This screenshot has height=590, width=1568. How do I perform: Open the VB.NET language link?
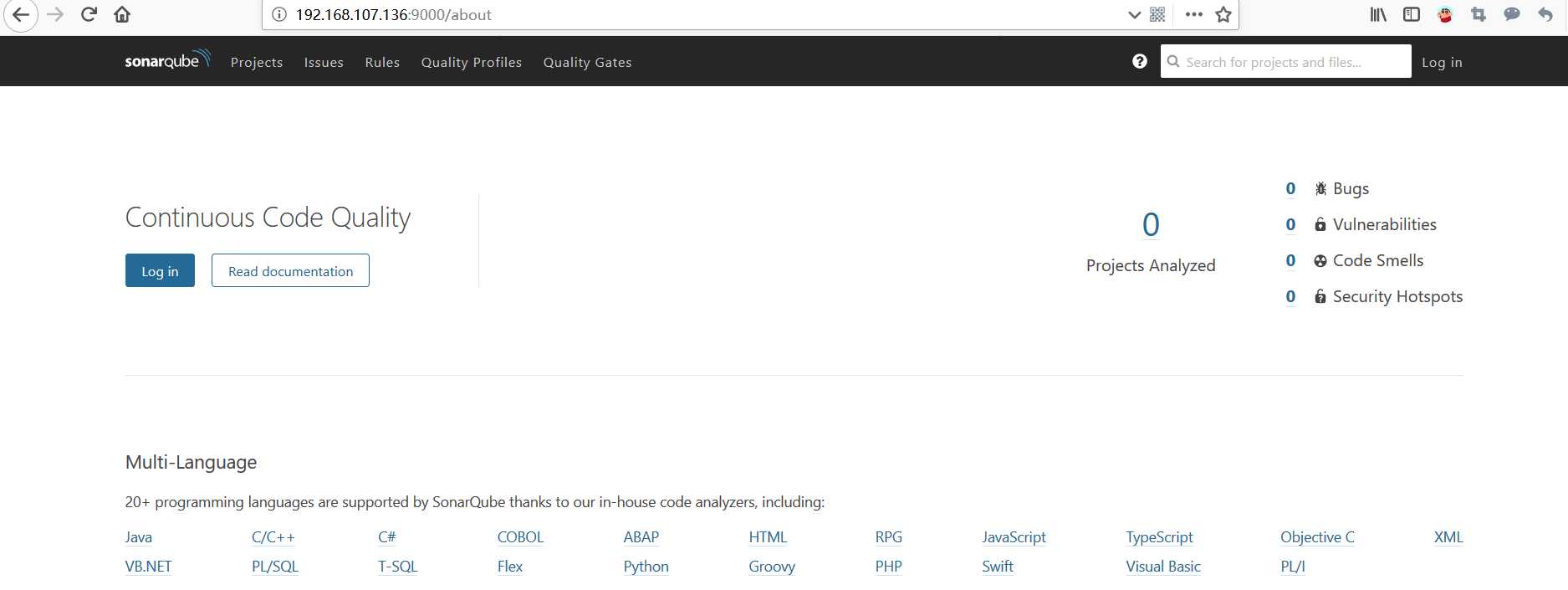tap(149, 567)
